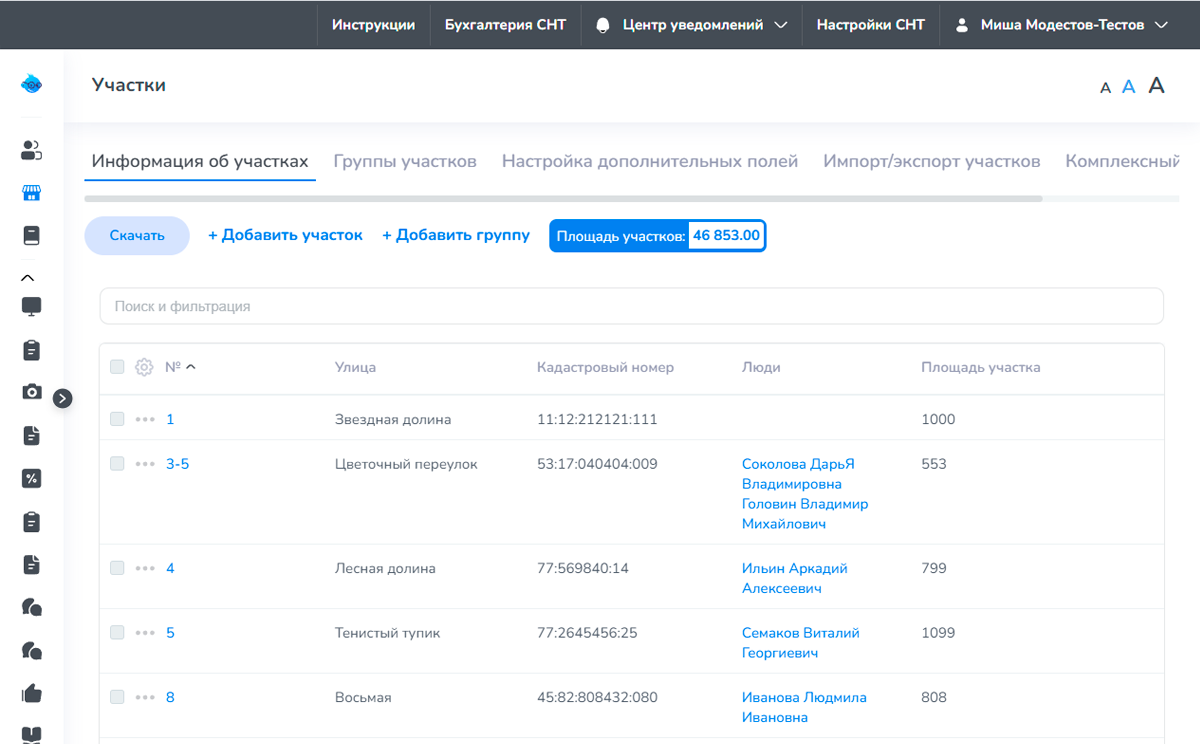The image size is (1200, 744).
Task: Tick checkbox for plot 3-5 row
Action: (x=117, y=463)
